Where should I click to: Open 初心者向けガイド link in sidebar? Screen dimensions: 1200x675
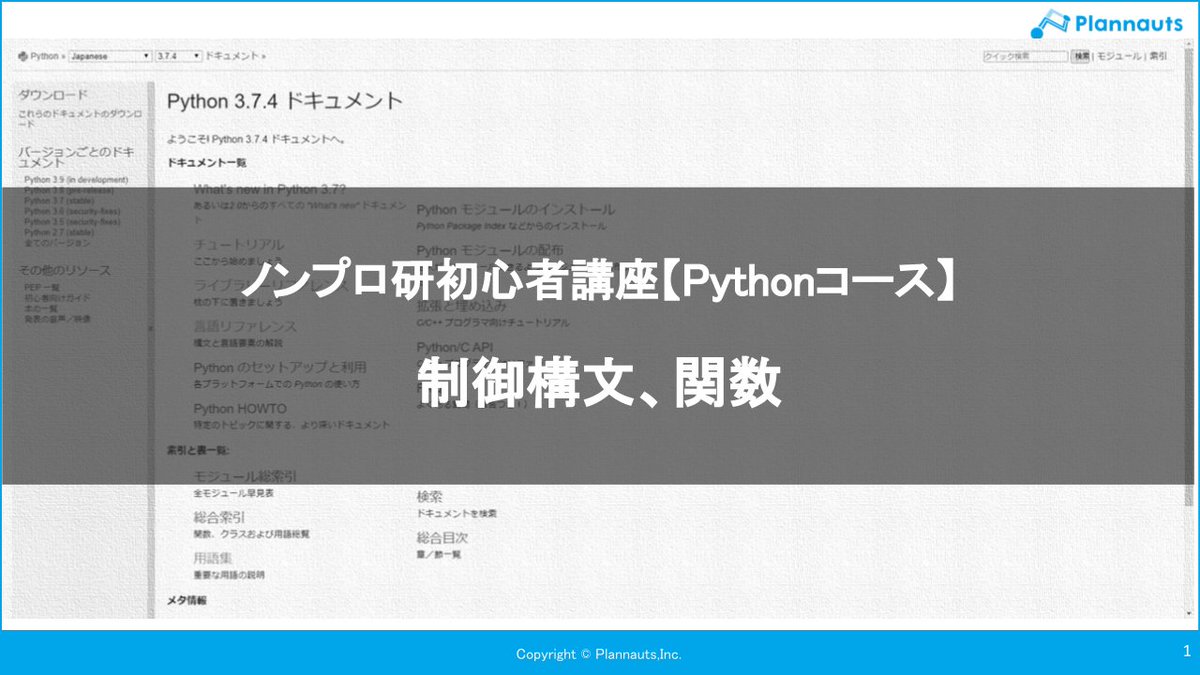coord(57,297)
